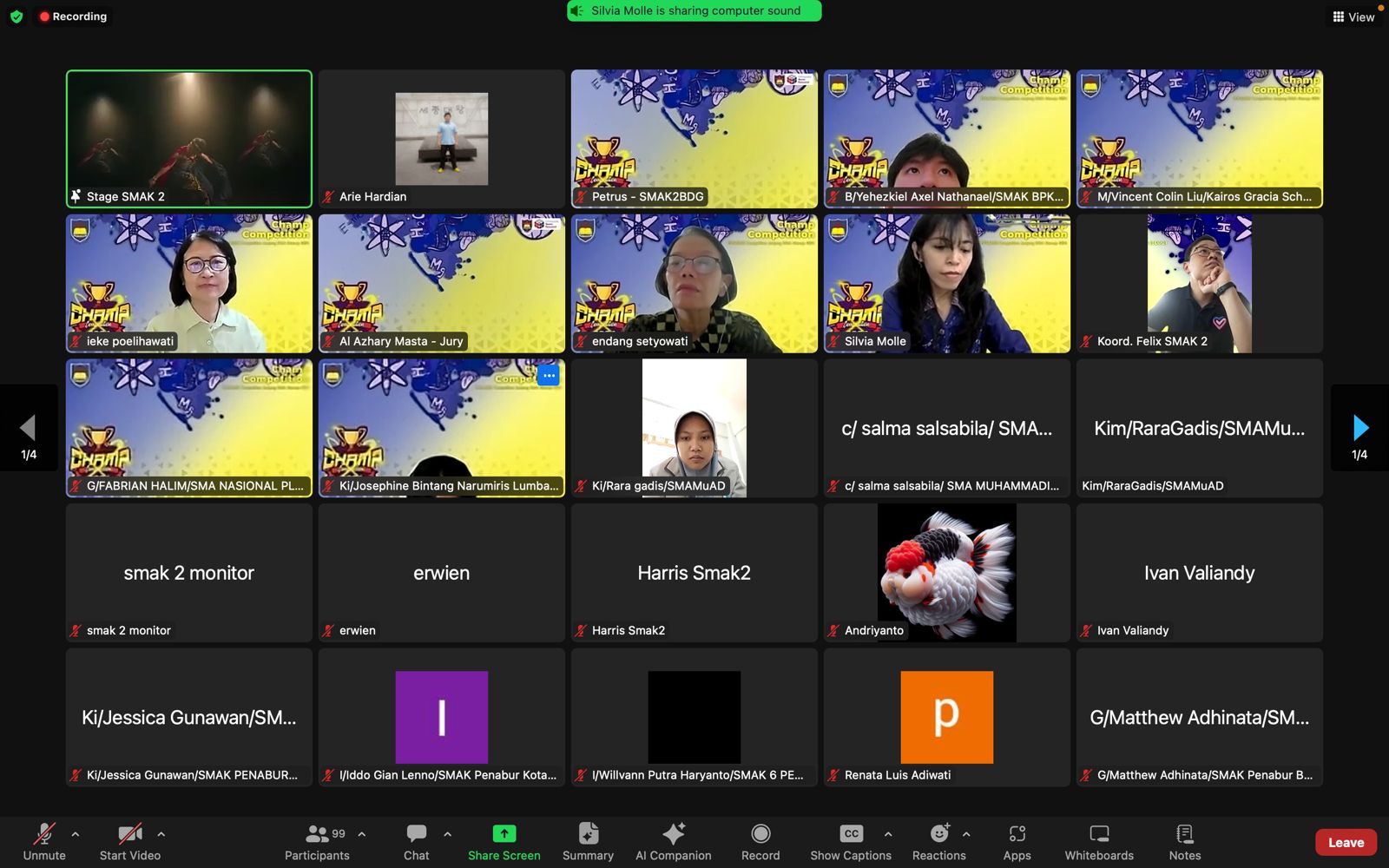Click muted mic icon on Ivan Valiandy label

click(1086, 631)
